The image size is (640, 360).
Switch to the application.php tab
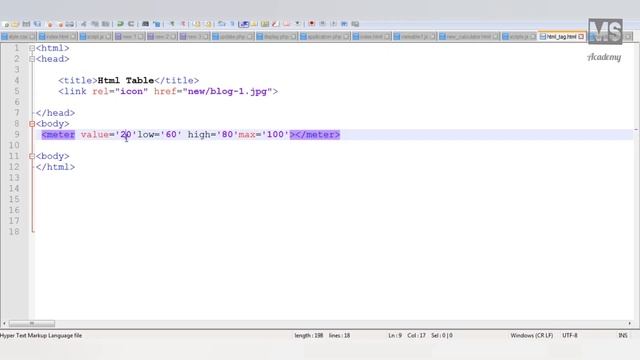click(x=324, y=37)
